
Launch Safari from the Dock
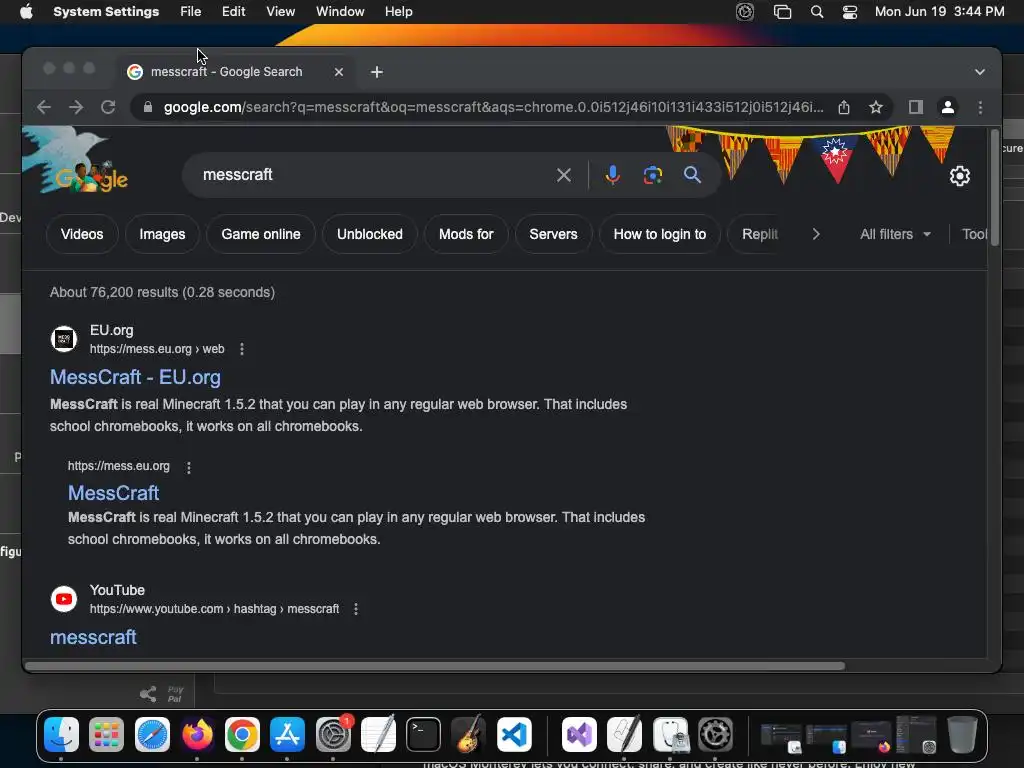152,735
